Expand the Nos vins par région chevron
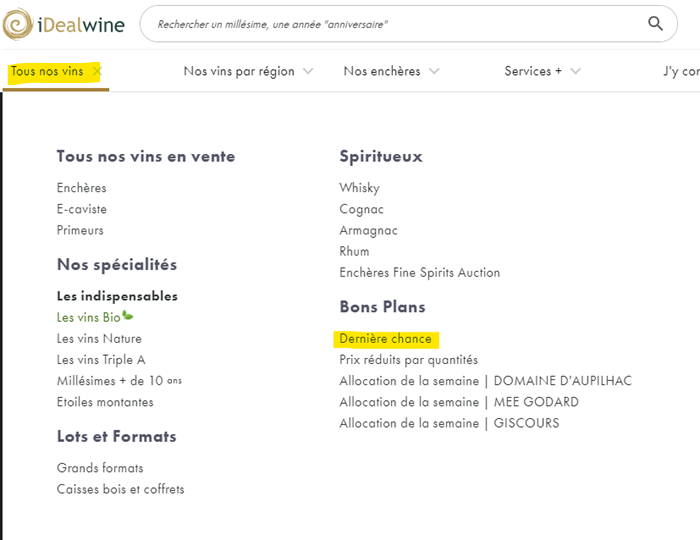Viewport: 700px width, 540px height. click(308, 71)
